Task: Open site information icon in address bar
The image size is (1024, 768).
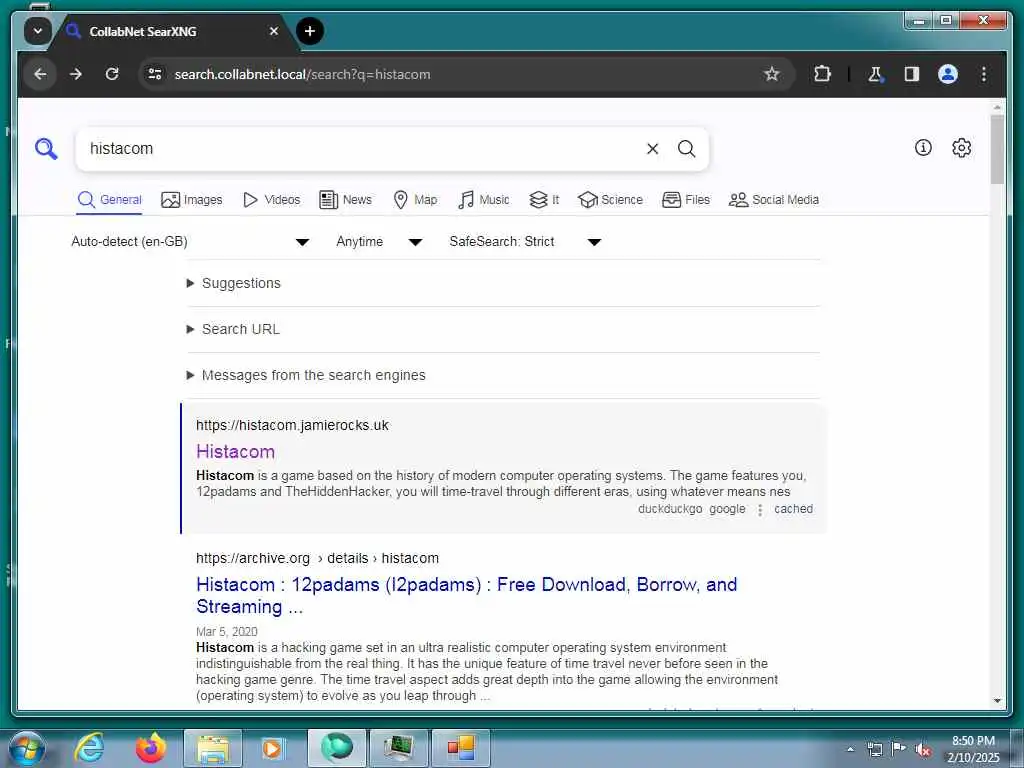Action: pyautogui.click(x=155, y=74)
